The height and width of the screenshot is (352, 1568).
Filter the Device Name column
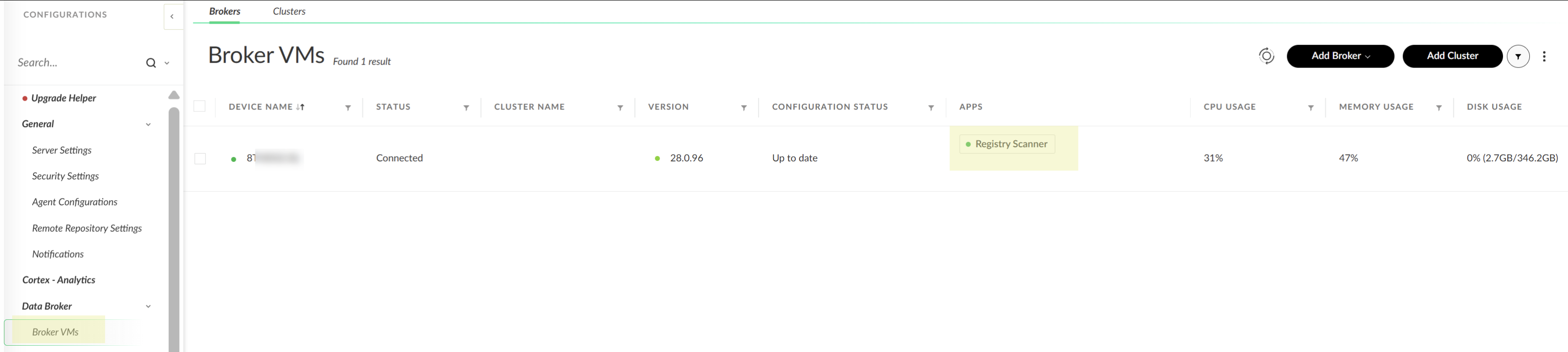pyautogui.click(x=348, y=108)
